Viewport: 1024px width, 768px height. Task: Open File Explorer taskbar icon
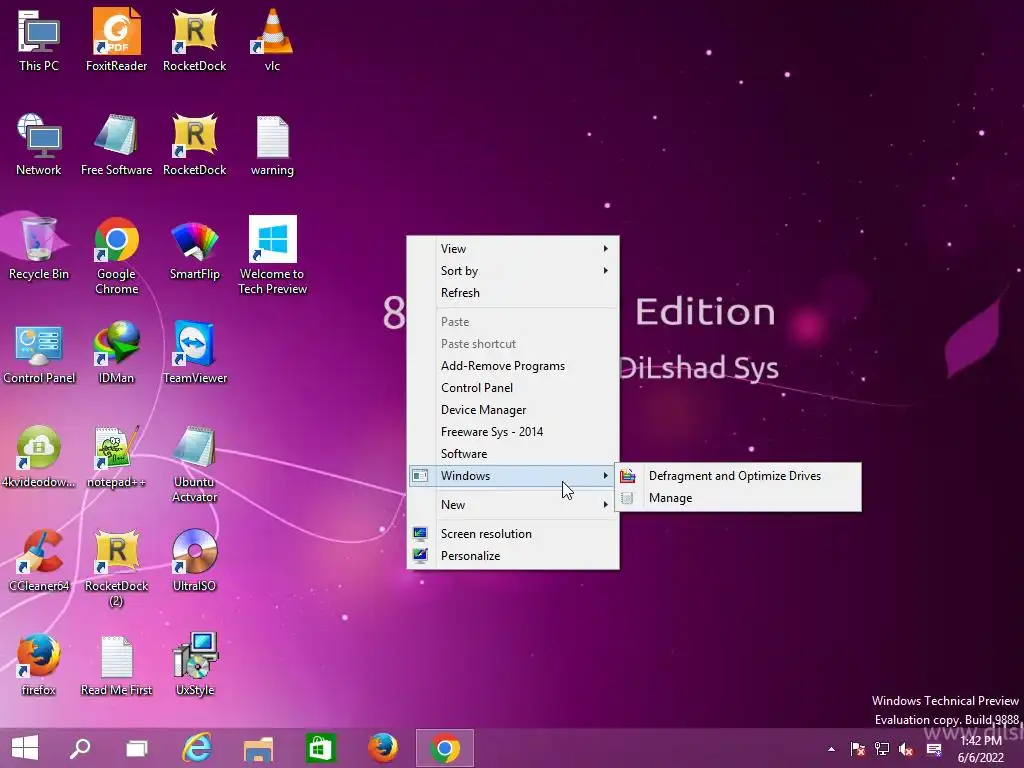(x=258, y=748)
